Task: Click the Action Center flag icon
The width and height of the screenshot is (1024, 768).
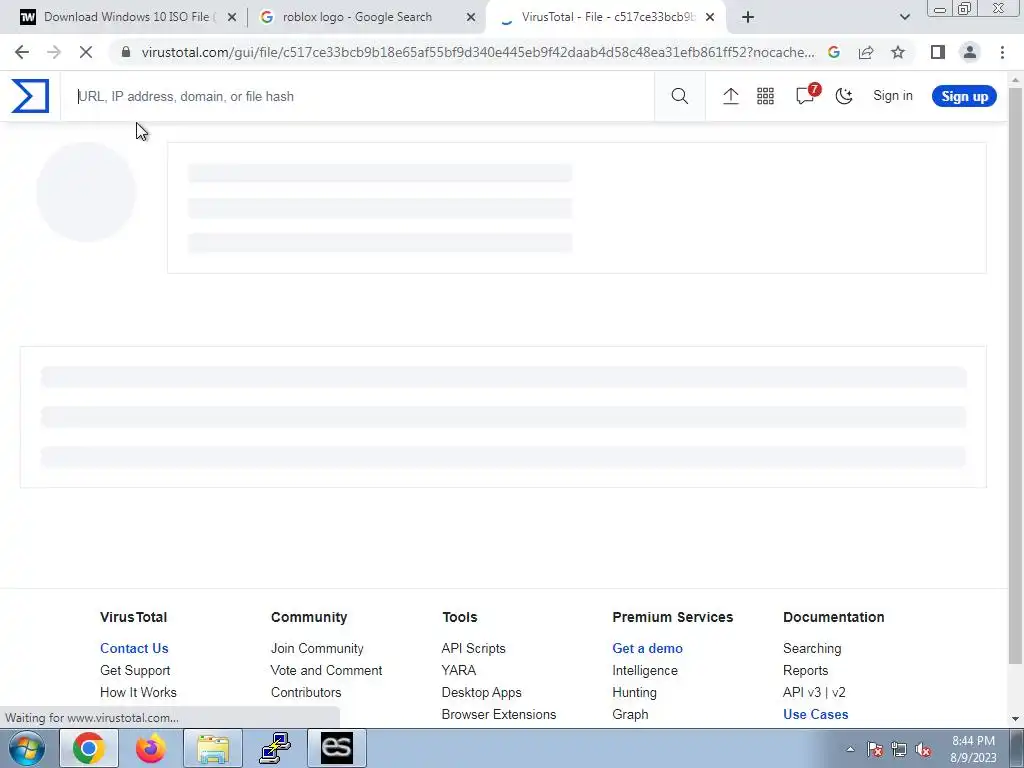Action: coord(875,750)
